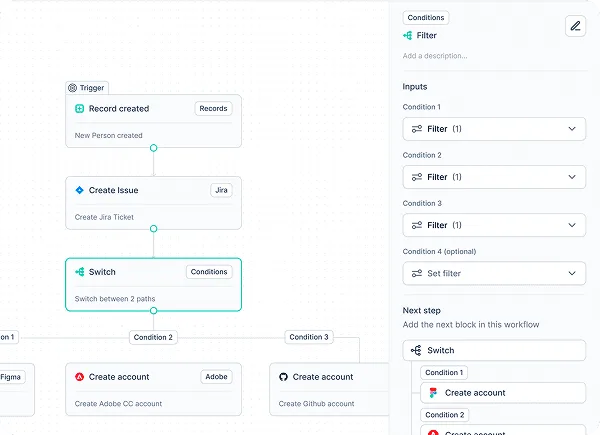Select the Condition 2 branch label on canvas

[x=153, y=337]
